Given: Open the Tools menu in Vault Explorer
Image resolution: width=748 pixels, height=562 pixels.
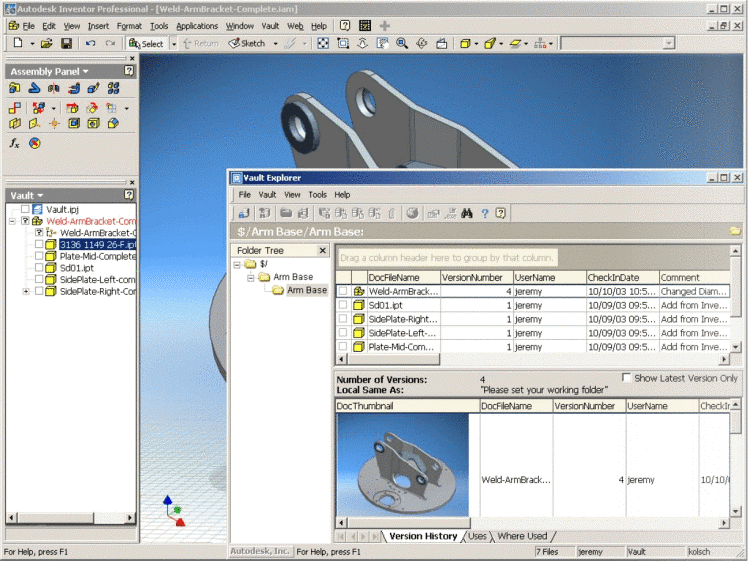Looking at the screenshot, I should pyautogui.click(x=317, y=195).
